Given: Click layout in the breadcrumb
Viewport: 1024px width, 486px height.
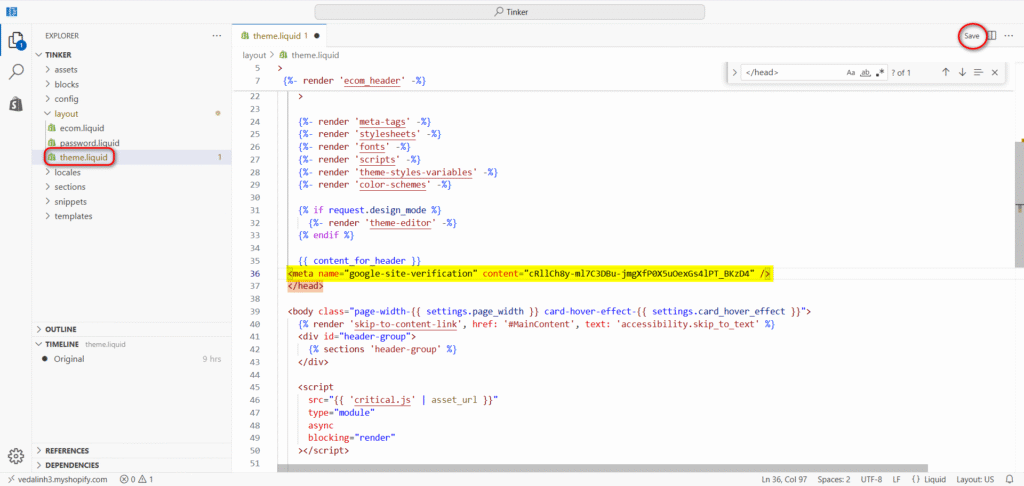Looking at the screenshot, I should 254,56.
